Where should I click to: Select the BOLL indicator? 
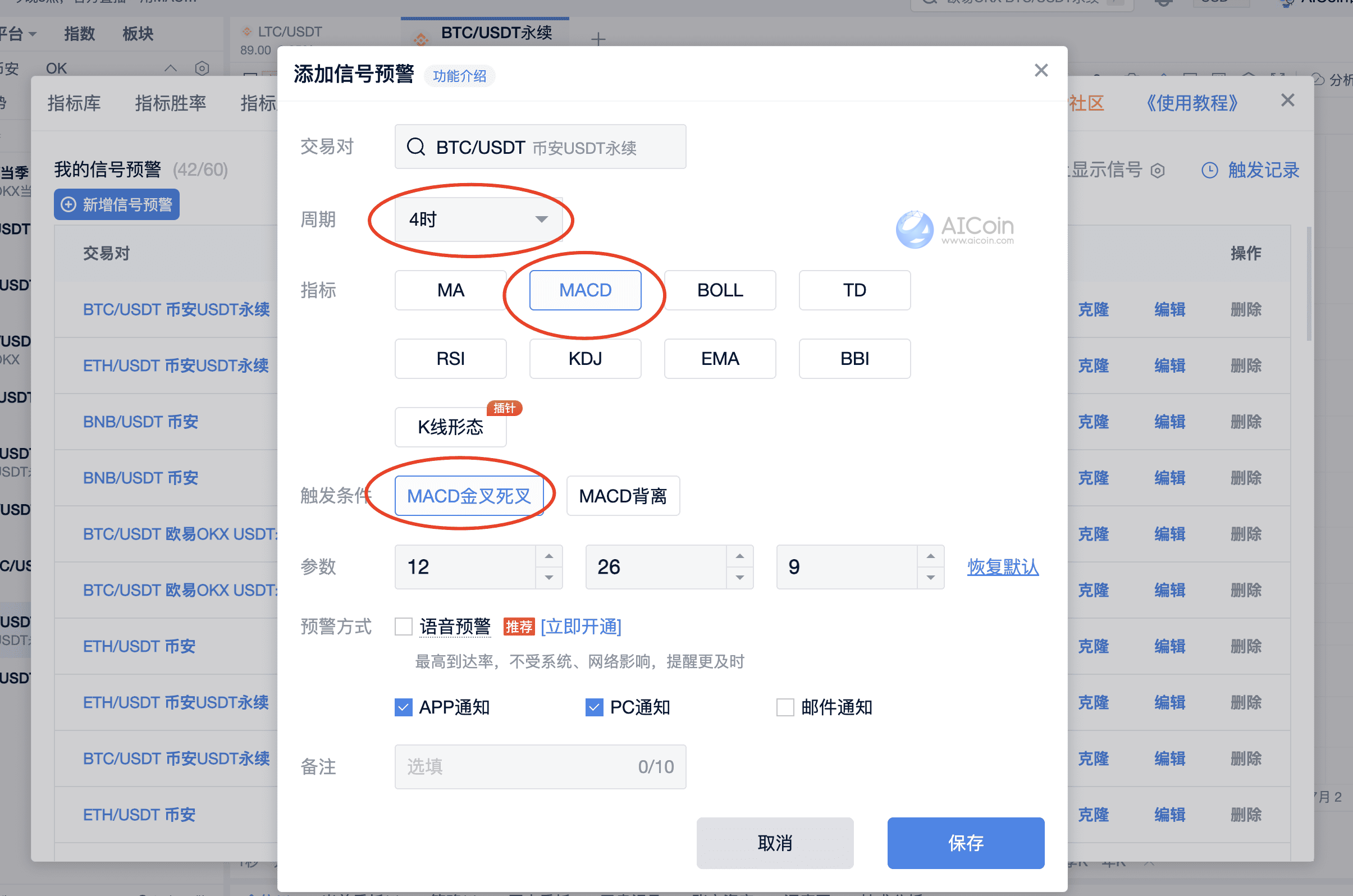pyautogui.click(x=720, y=290)
